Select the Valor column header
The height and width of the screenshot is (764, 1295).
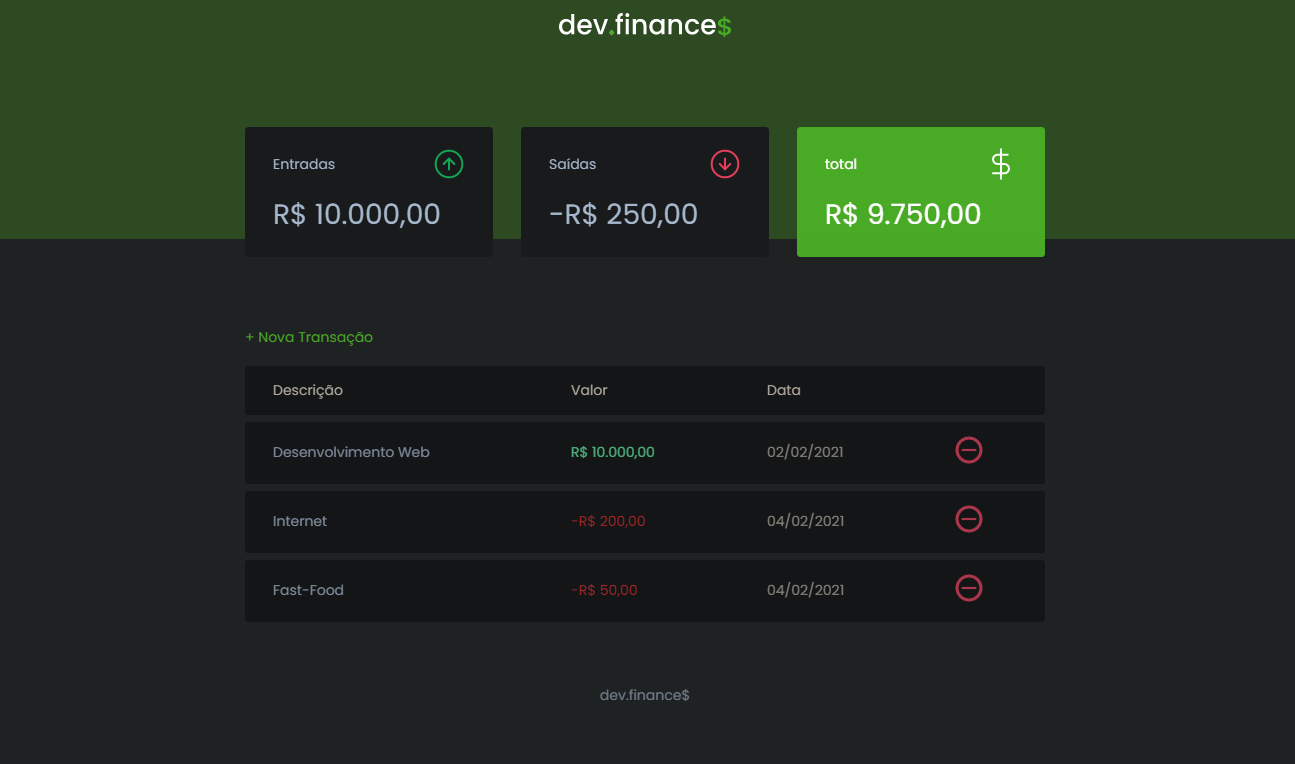(589, 390)
